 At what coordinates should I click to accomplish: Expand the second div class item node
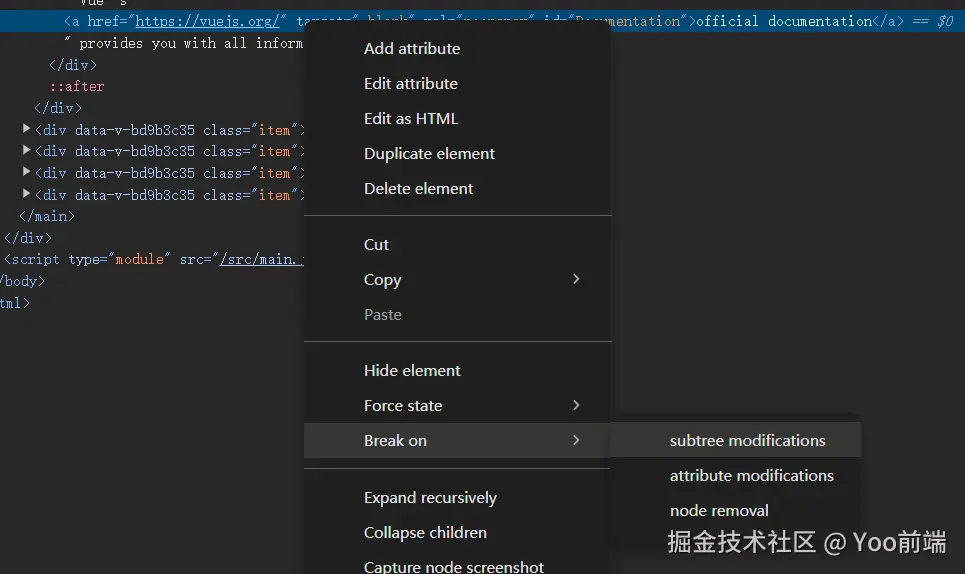(26, 150)
